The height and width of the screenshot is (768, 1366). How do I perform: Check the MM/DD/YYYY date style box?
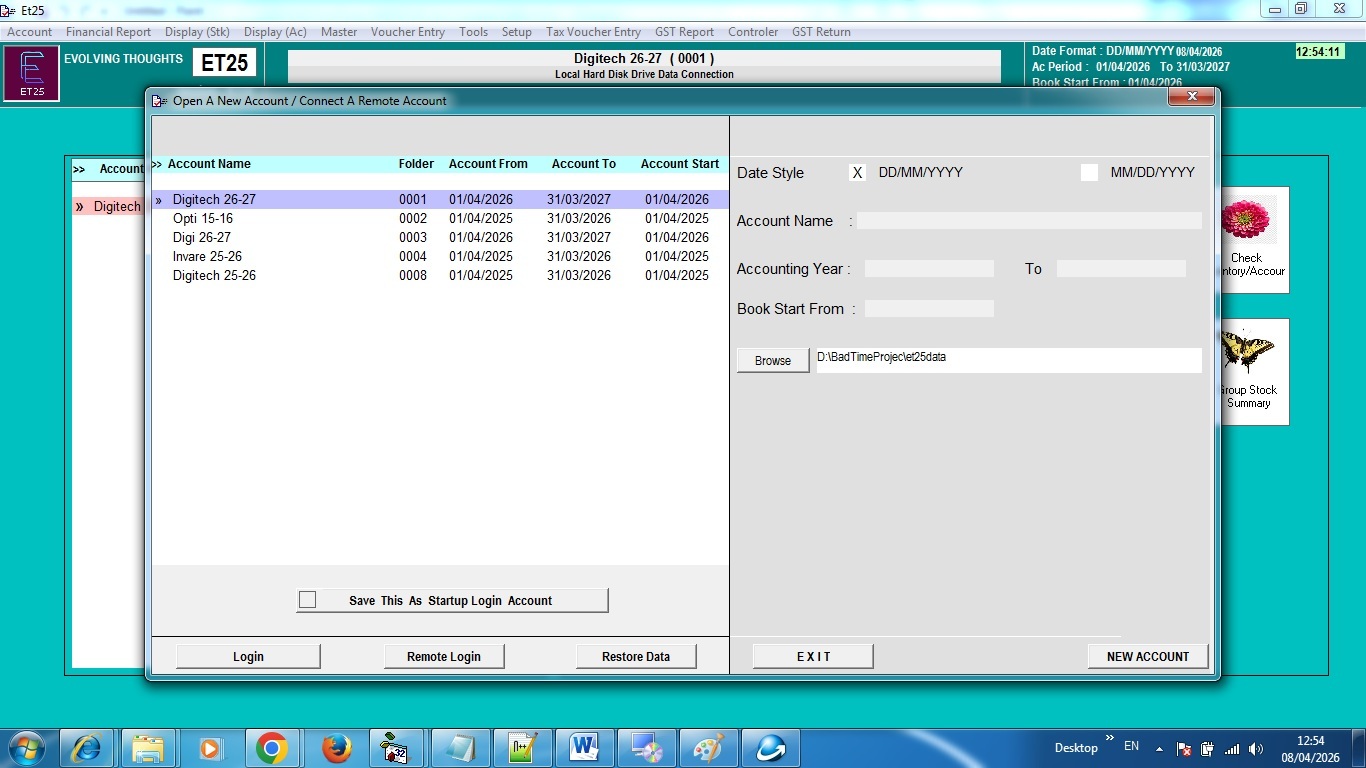(x=1089, y=173)
